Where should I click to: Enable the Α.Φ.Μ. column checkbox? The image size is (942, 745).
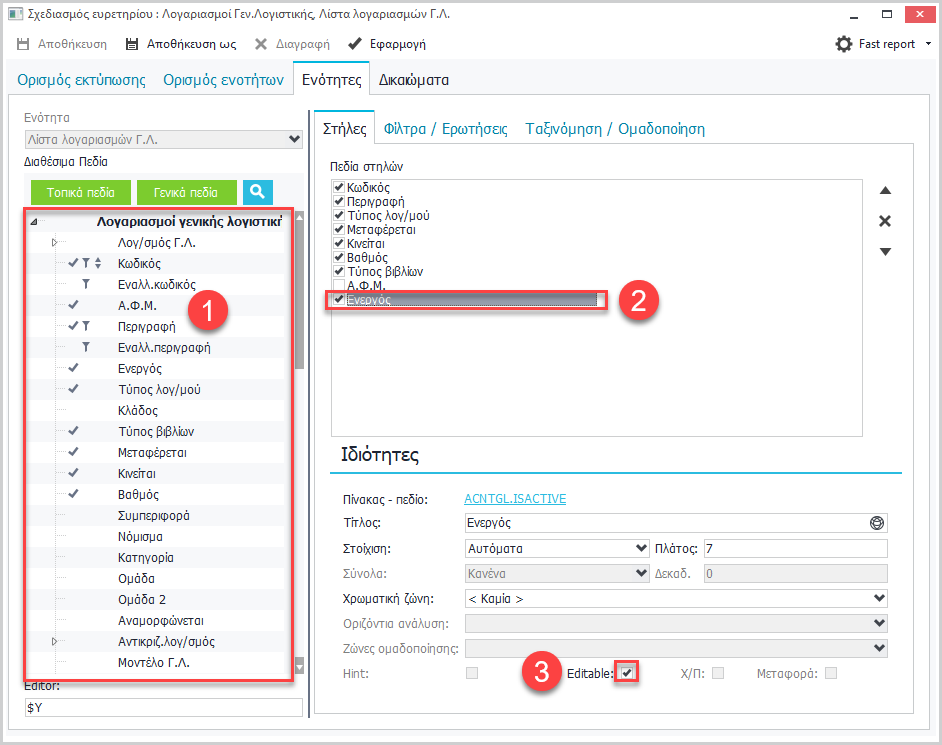(339, 286)
